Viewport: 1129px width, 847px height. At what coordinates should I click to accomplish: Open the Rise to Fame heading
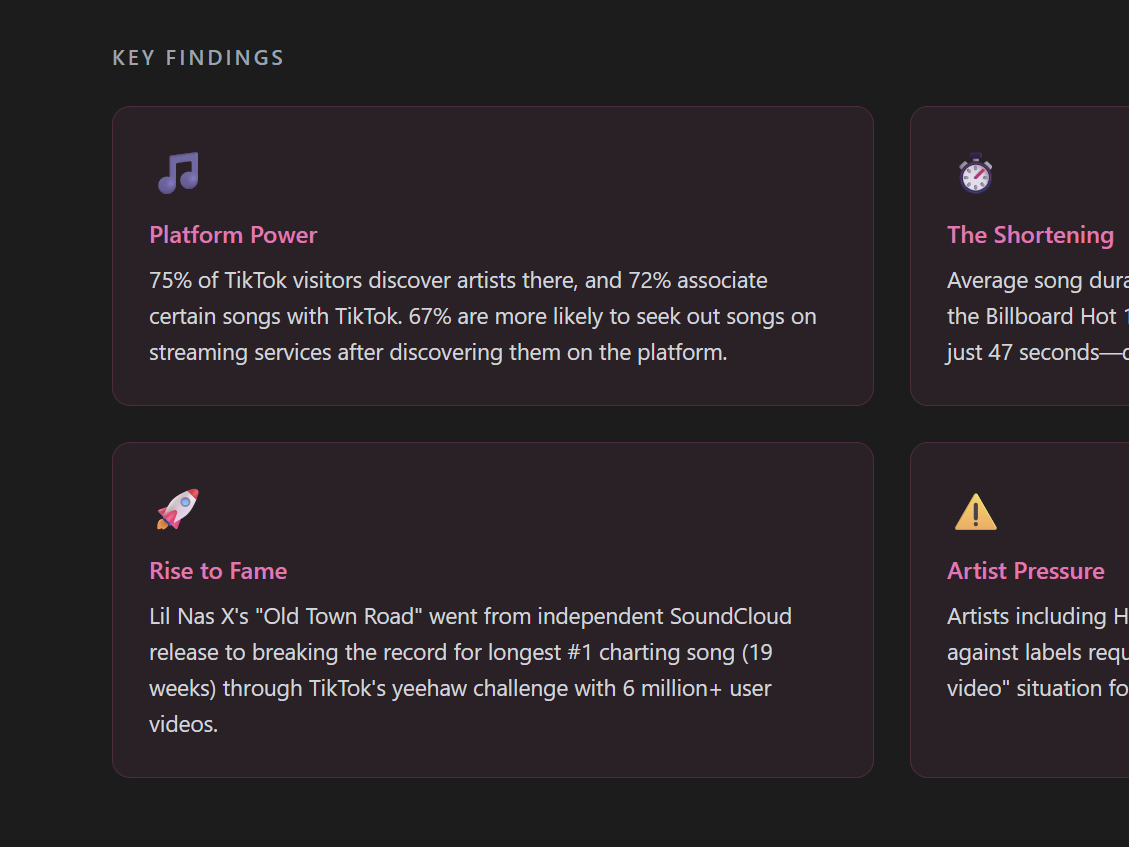pos(218,571)
